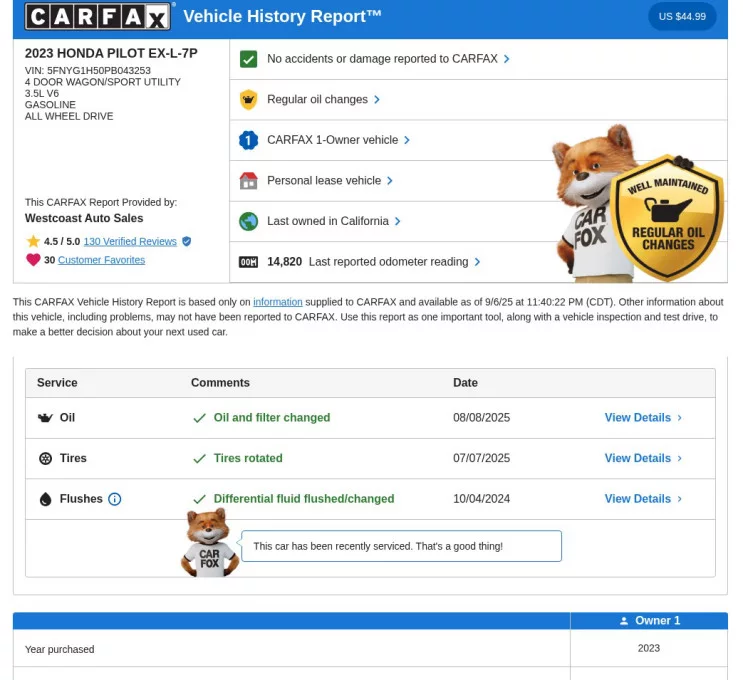743x680 pixels.
Task: Click the Flushes info circle icon
Action: point(114,499)
